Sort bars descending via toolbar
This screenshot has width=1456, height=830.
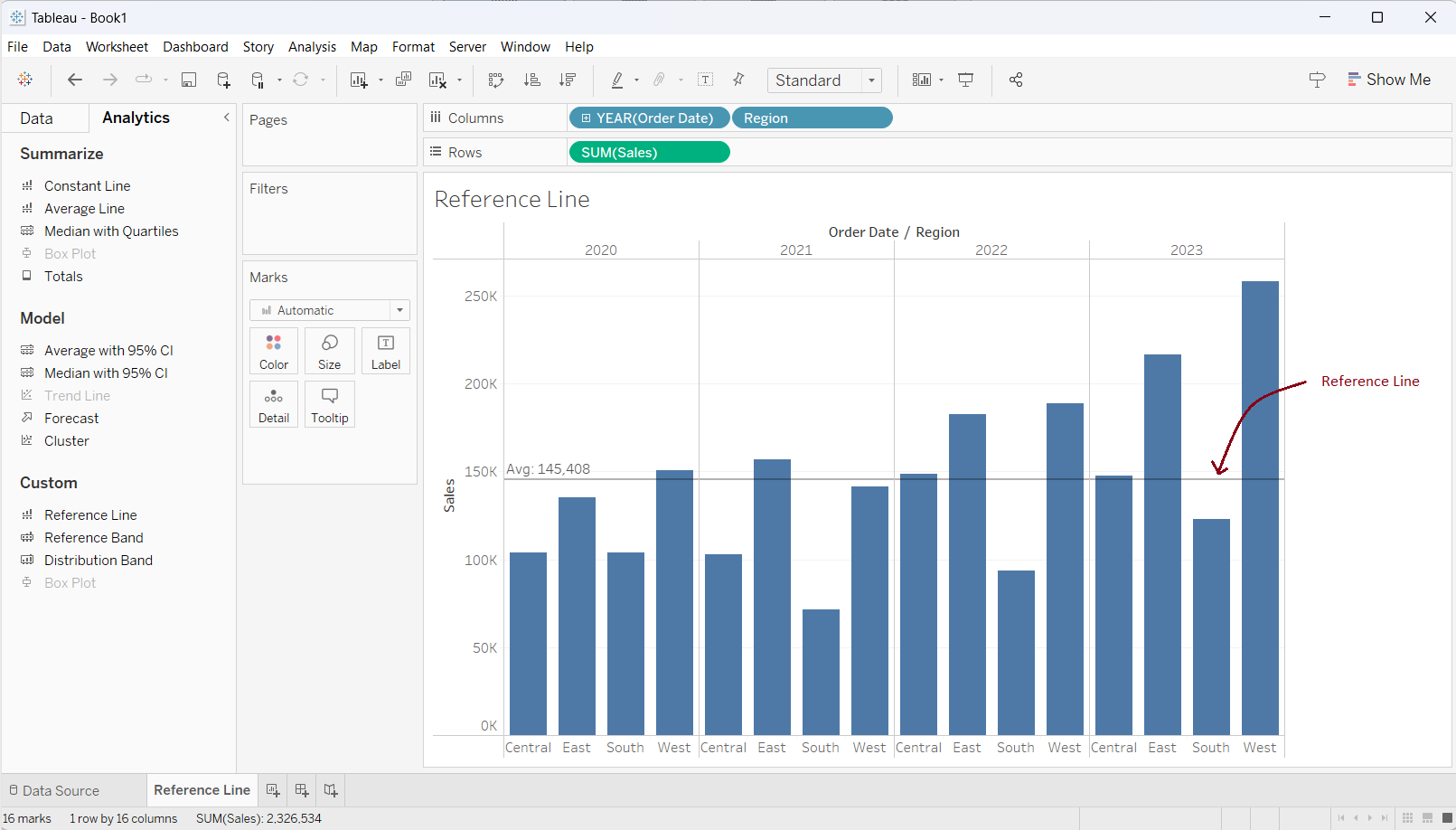tap(568, 80)
